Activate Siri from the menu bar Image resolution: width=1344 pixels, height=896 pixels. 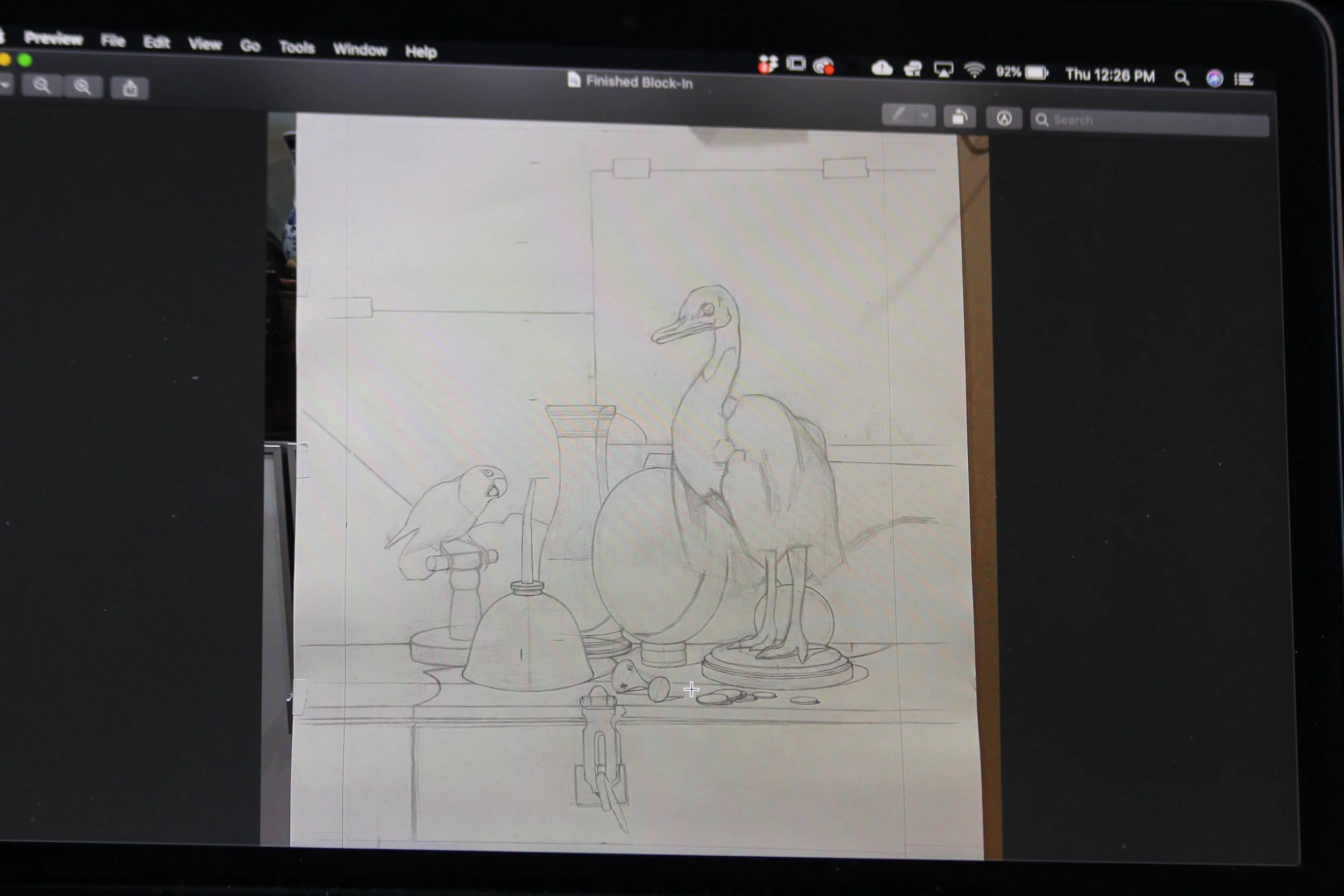(x=1214, y=78)
